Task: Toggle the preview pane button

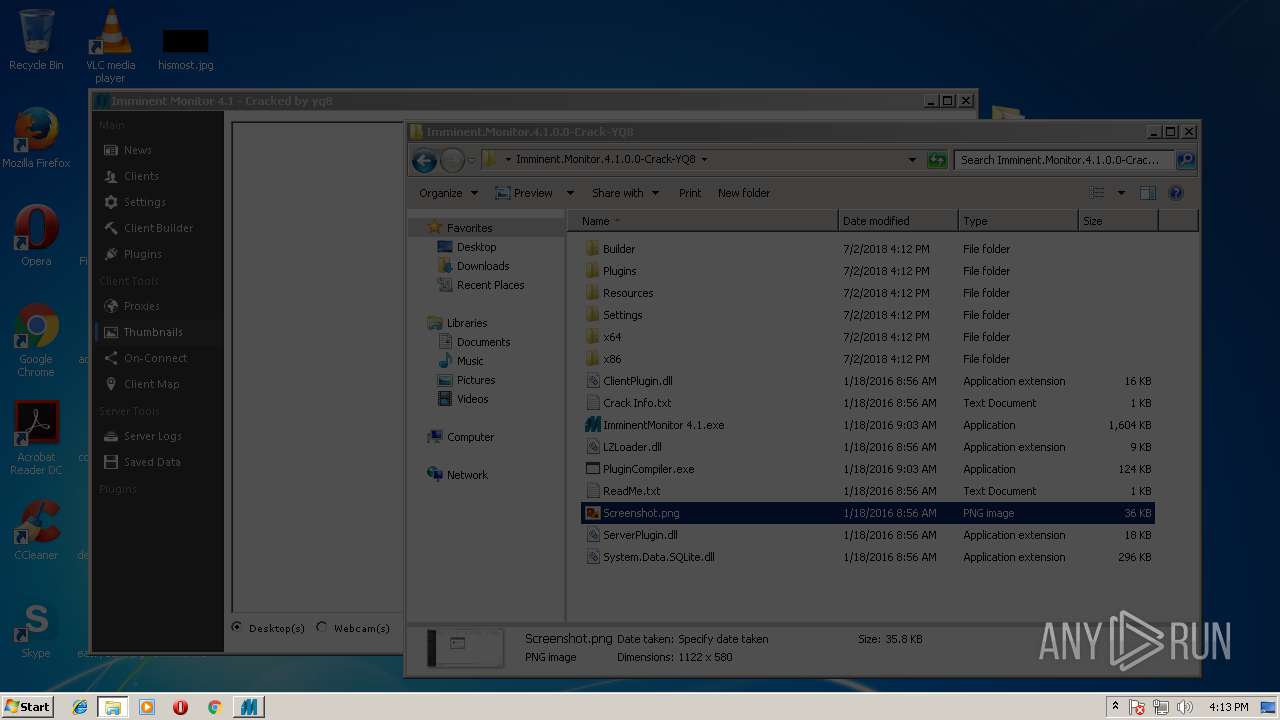Action: tap(1148, 193)
